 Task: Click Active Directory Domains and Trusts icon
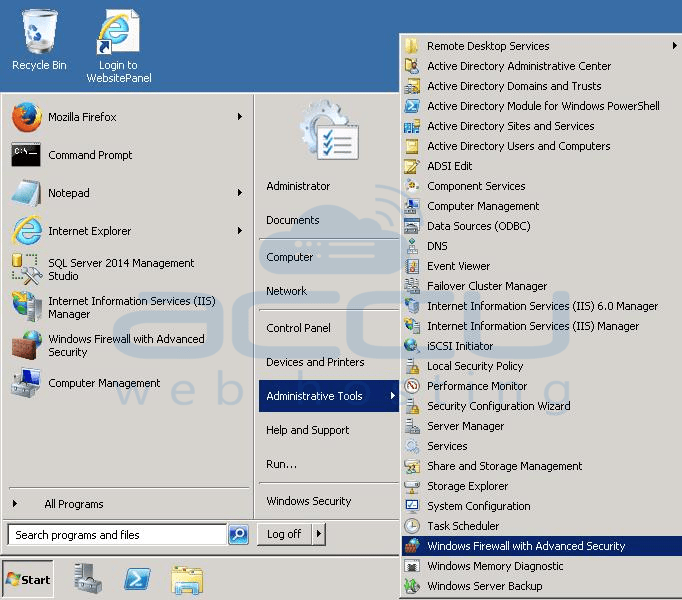pos(412,86)
